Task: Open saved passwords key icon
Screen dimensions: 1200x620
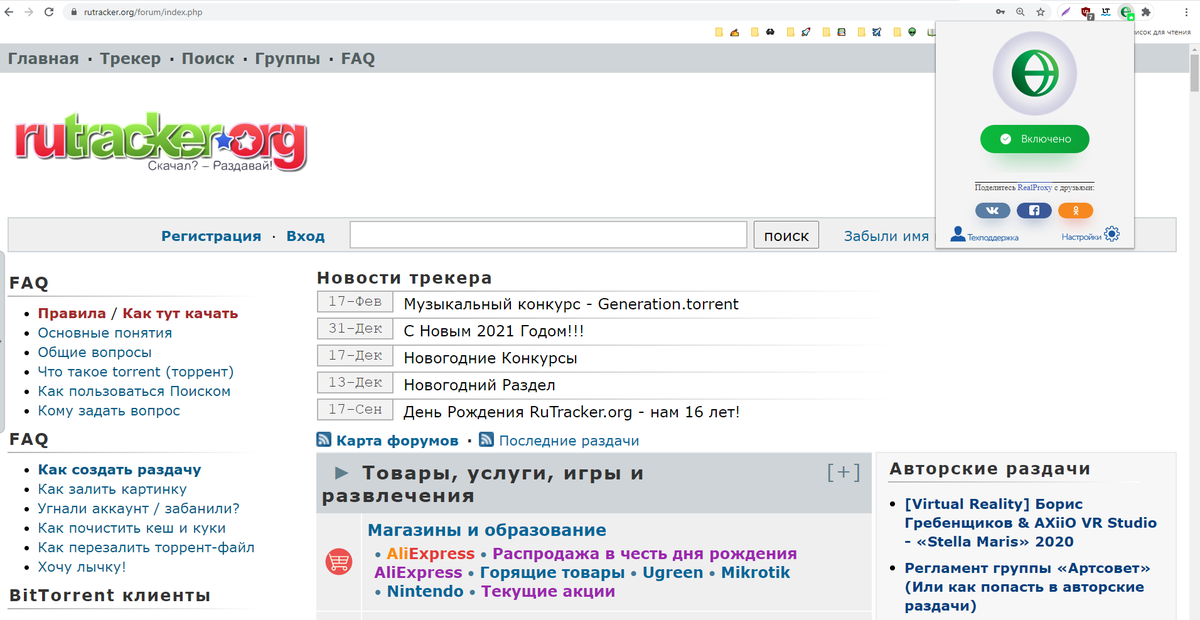Action: (1000, 12)
